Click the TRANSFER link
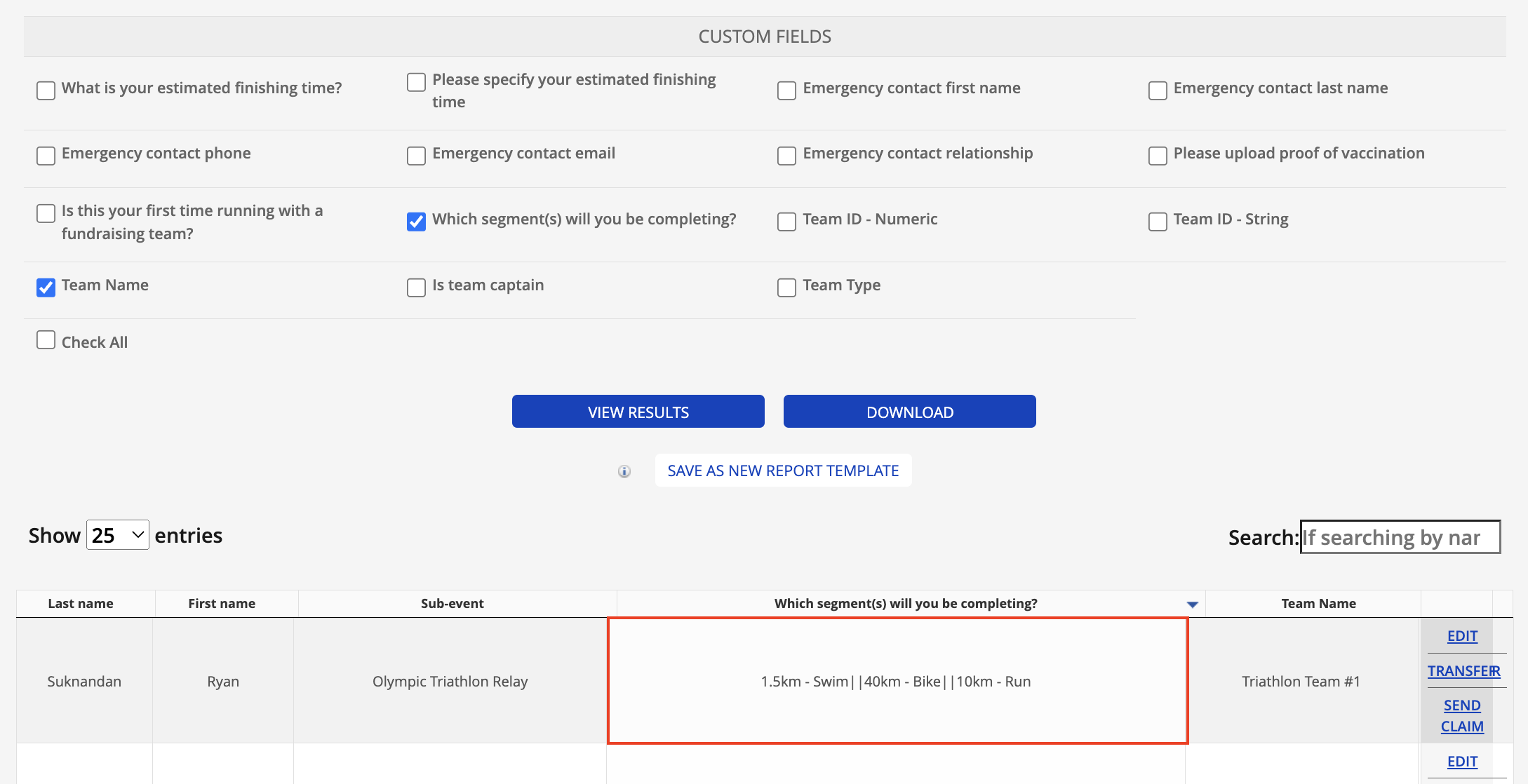 (1463, 671)
